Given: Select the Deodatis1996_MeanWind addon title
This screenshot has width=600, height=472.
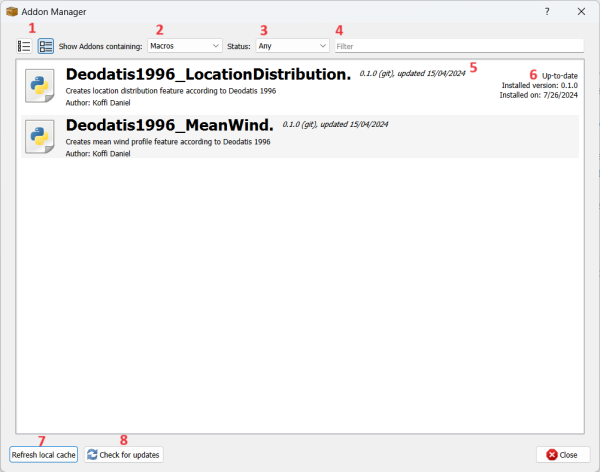Looking at the screenshot, I should pyautogui.click(x=169, y=125).
